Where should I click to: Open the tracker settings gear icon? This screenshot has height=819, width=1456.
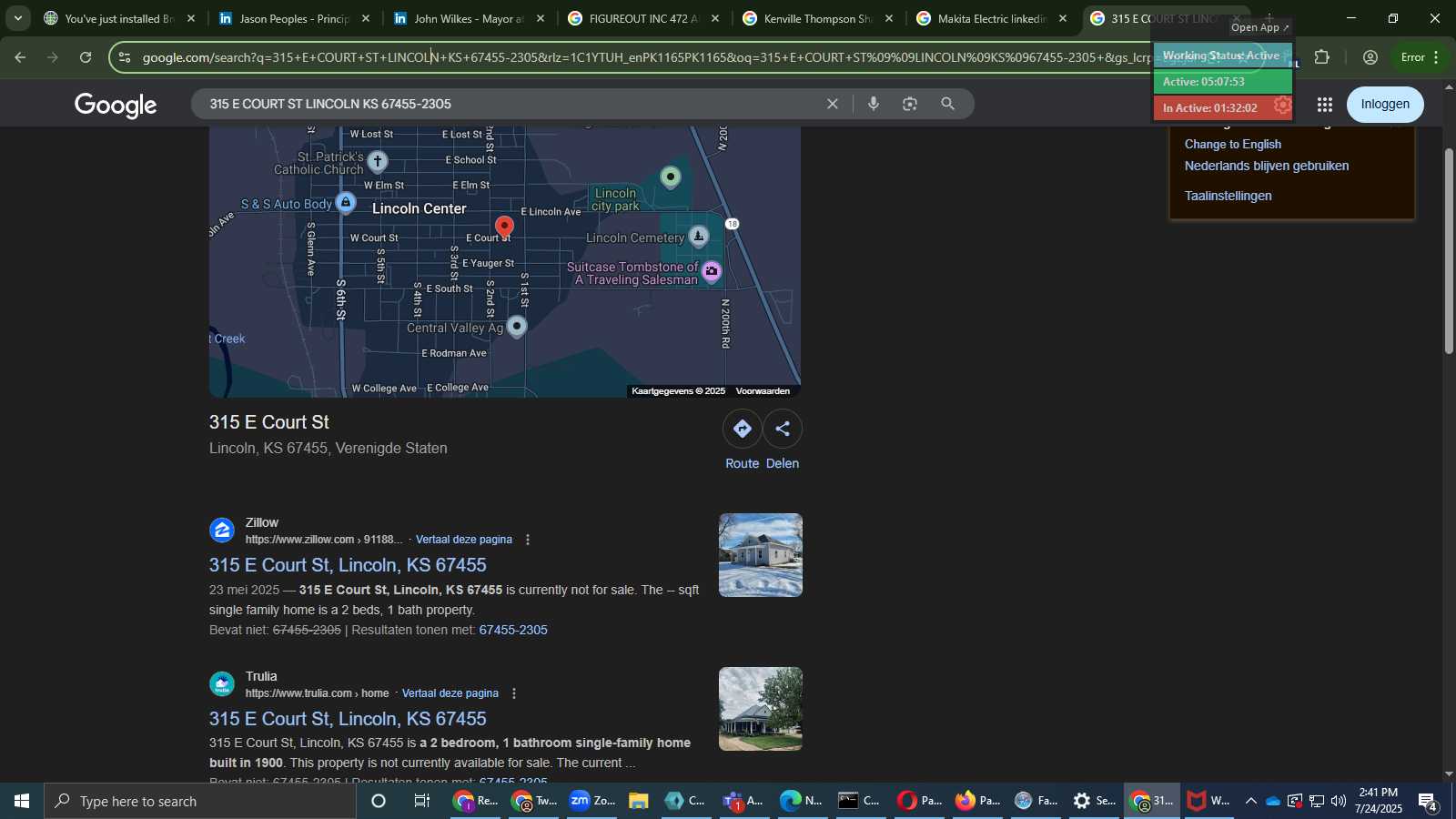[x=1282, y=106]
